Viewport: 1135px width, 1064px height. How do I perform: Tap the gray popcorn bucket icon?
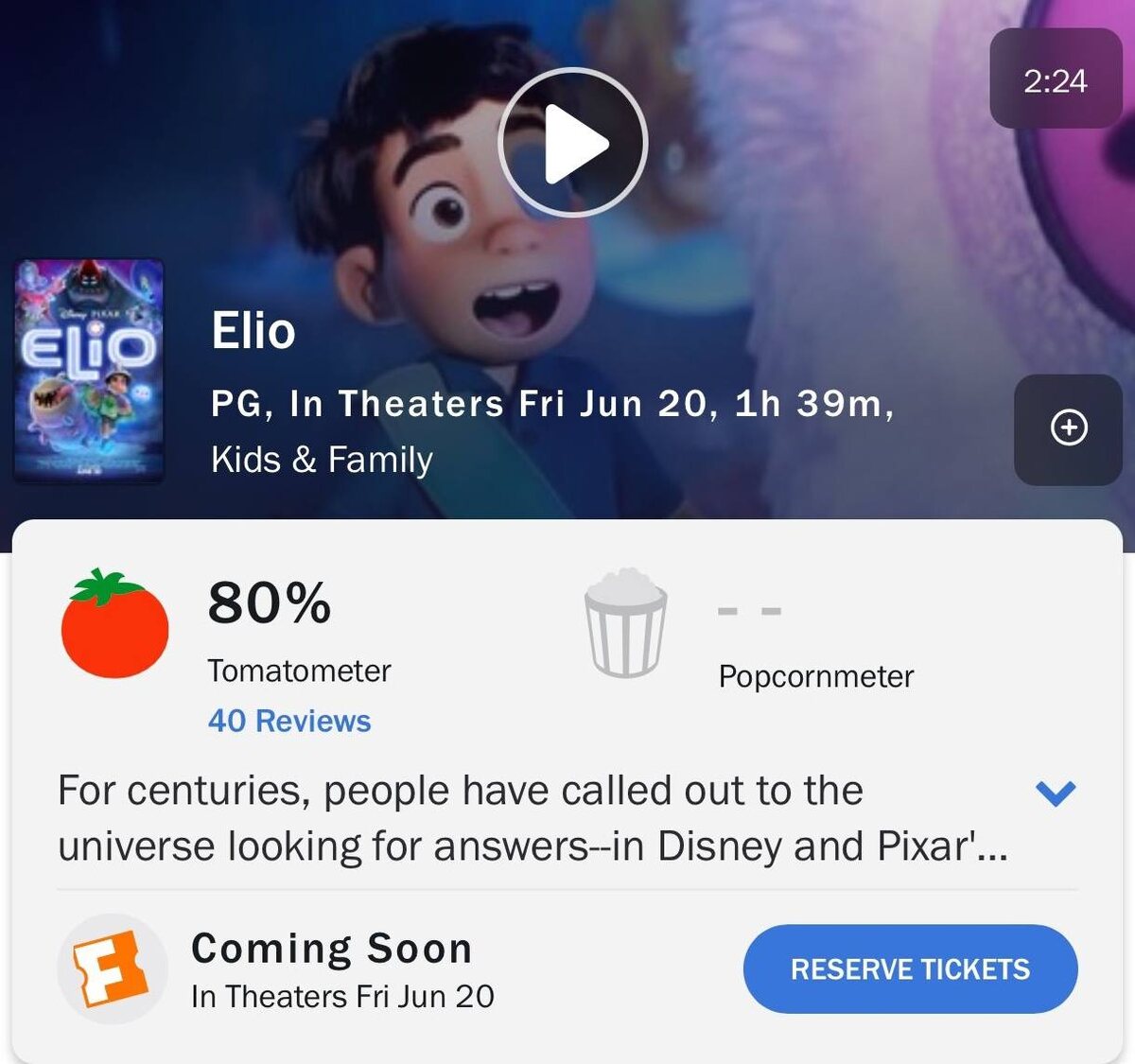pyautogui.click(x=625, y=621)
